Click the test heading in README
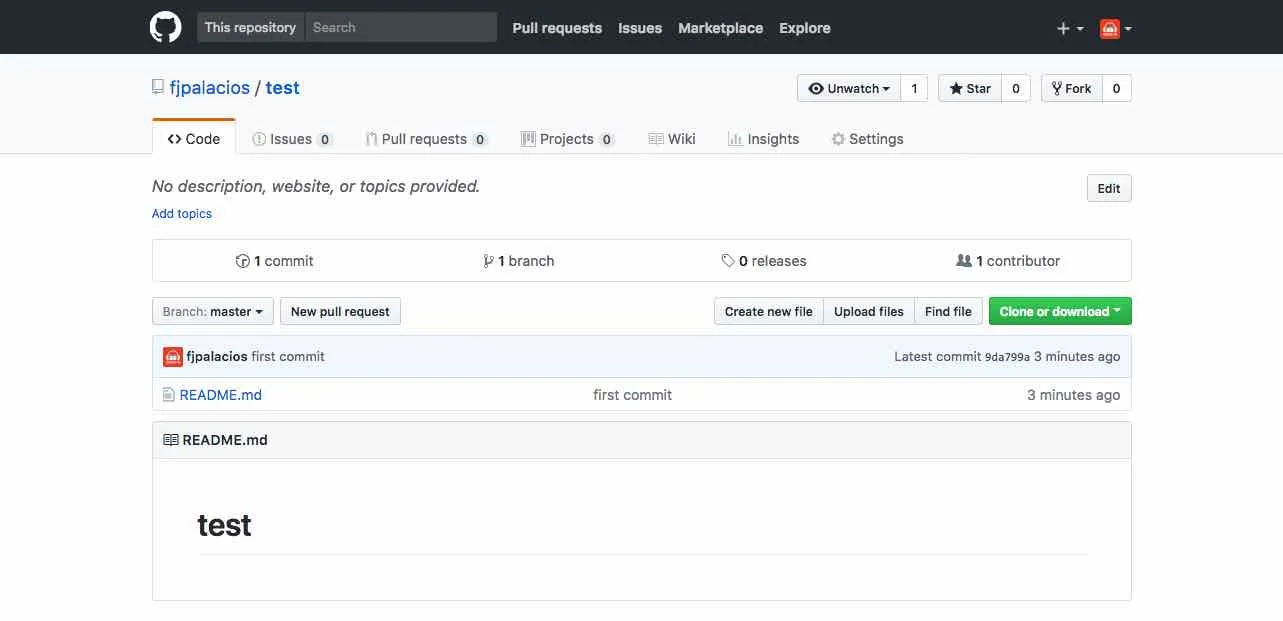The width and height of the screenshot is (1283, 621). click(224, 525)
